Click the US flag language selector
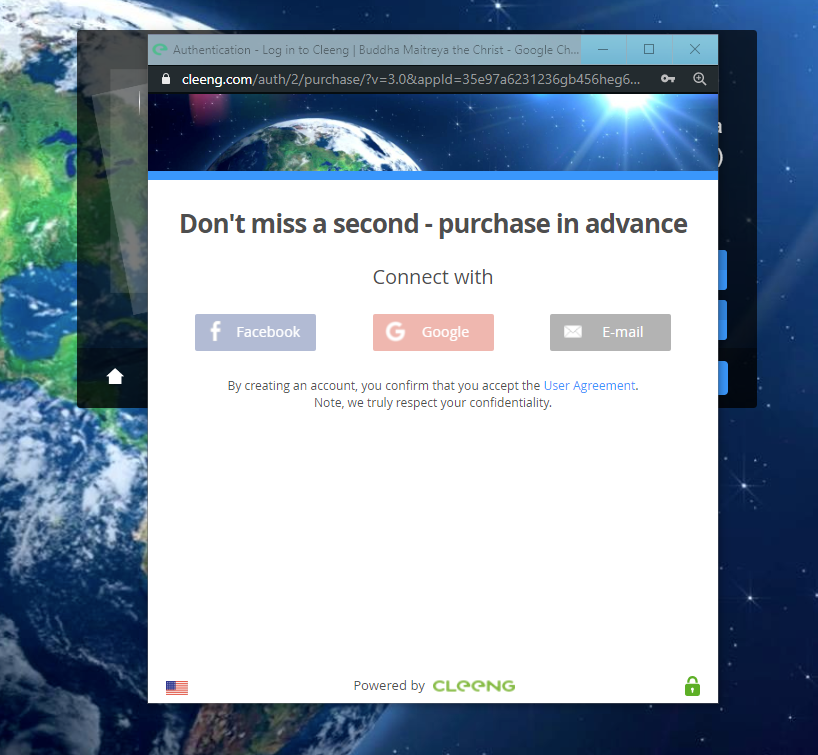The image size is (818, 755). [x=177, y=688]
